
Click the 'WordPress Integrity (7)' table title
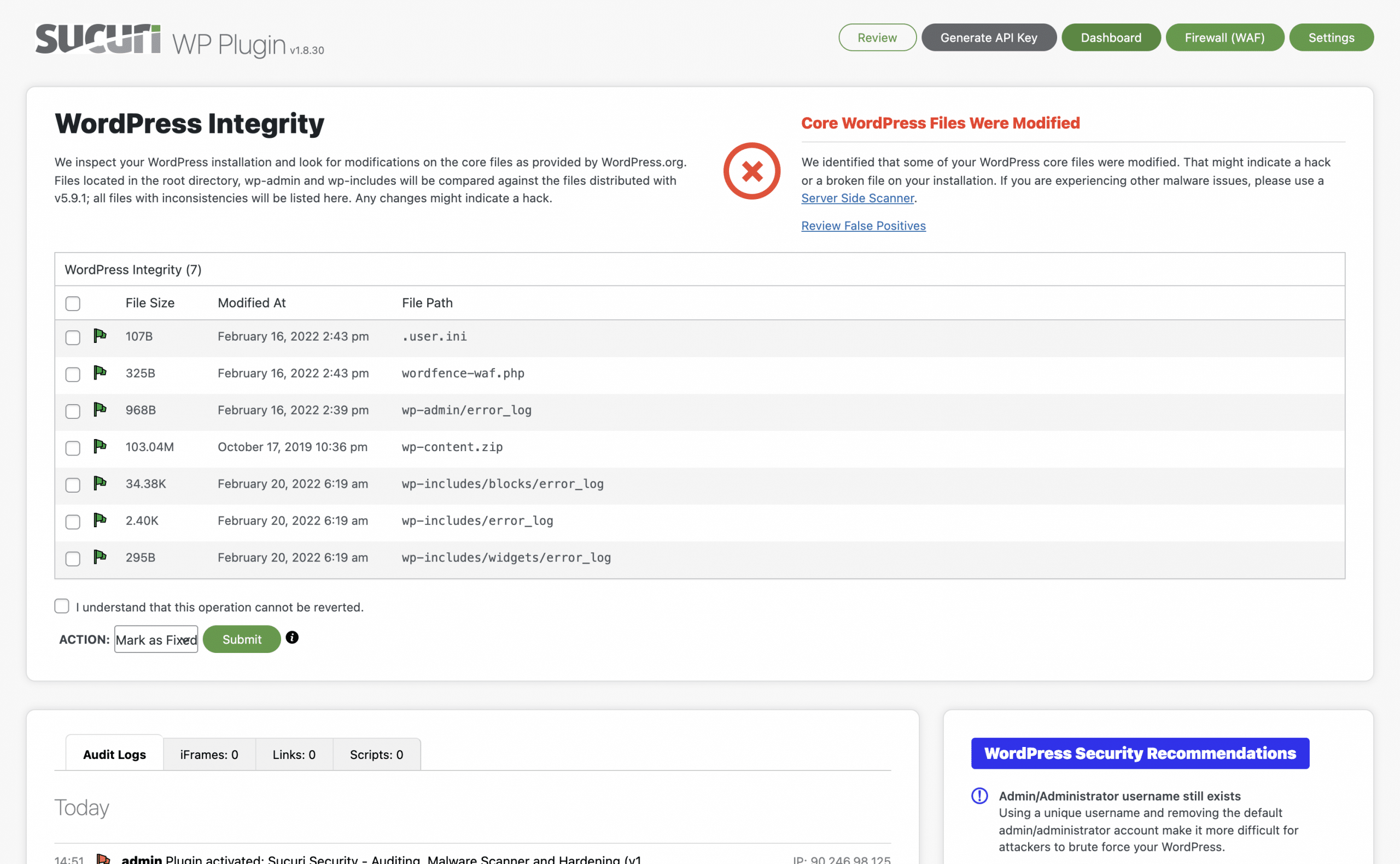(x=133, y=270)
